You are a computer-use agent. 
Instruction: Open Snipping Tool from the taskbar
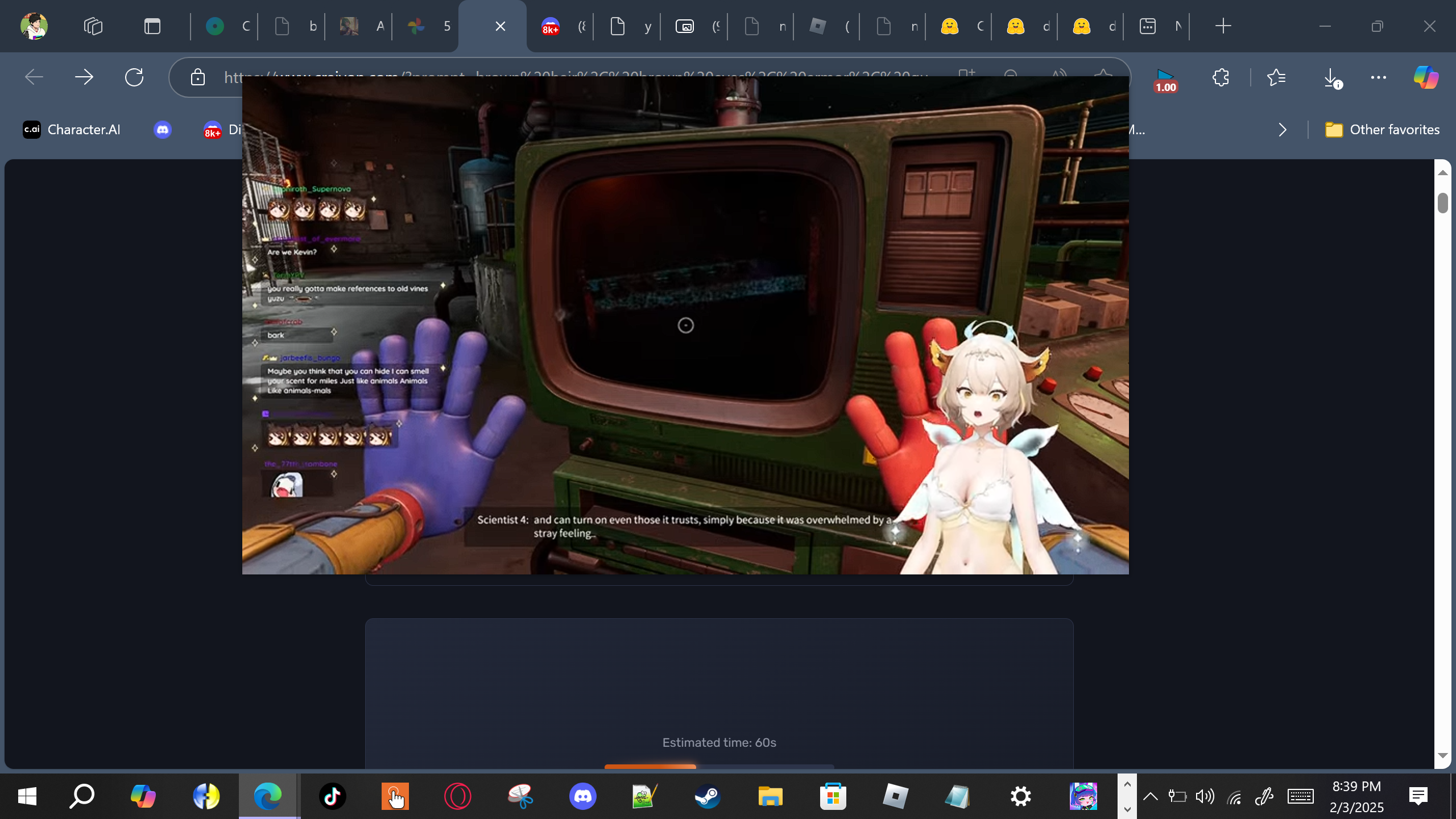tap(520, 796)
